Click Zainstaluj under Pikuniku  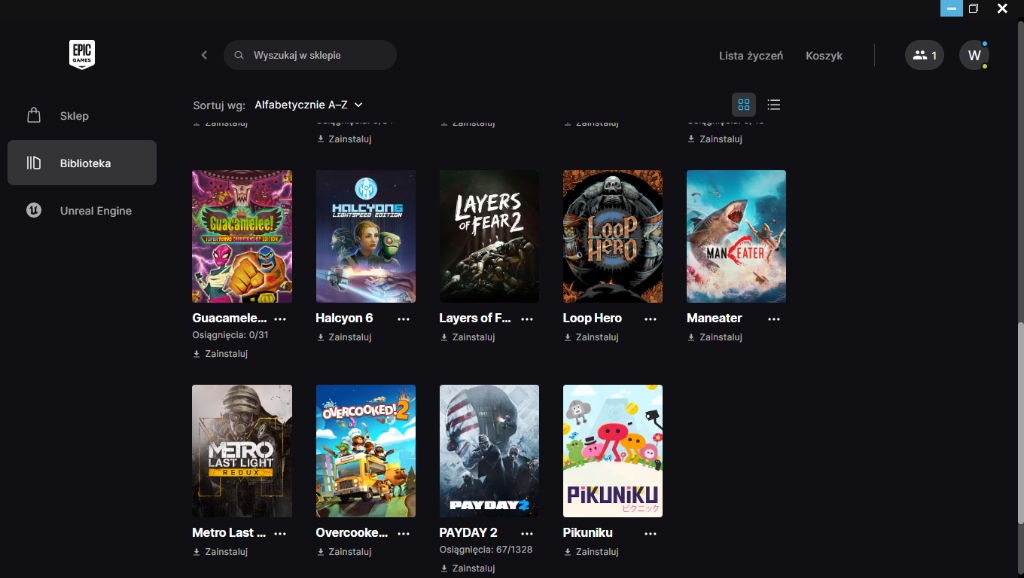tap(591, 552)
